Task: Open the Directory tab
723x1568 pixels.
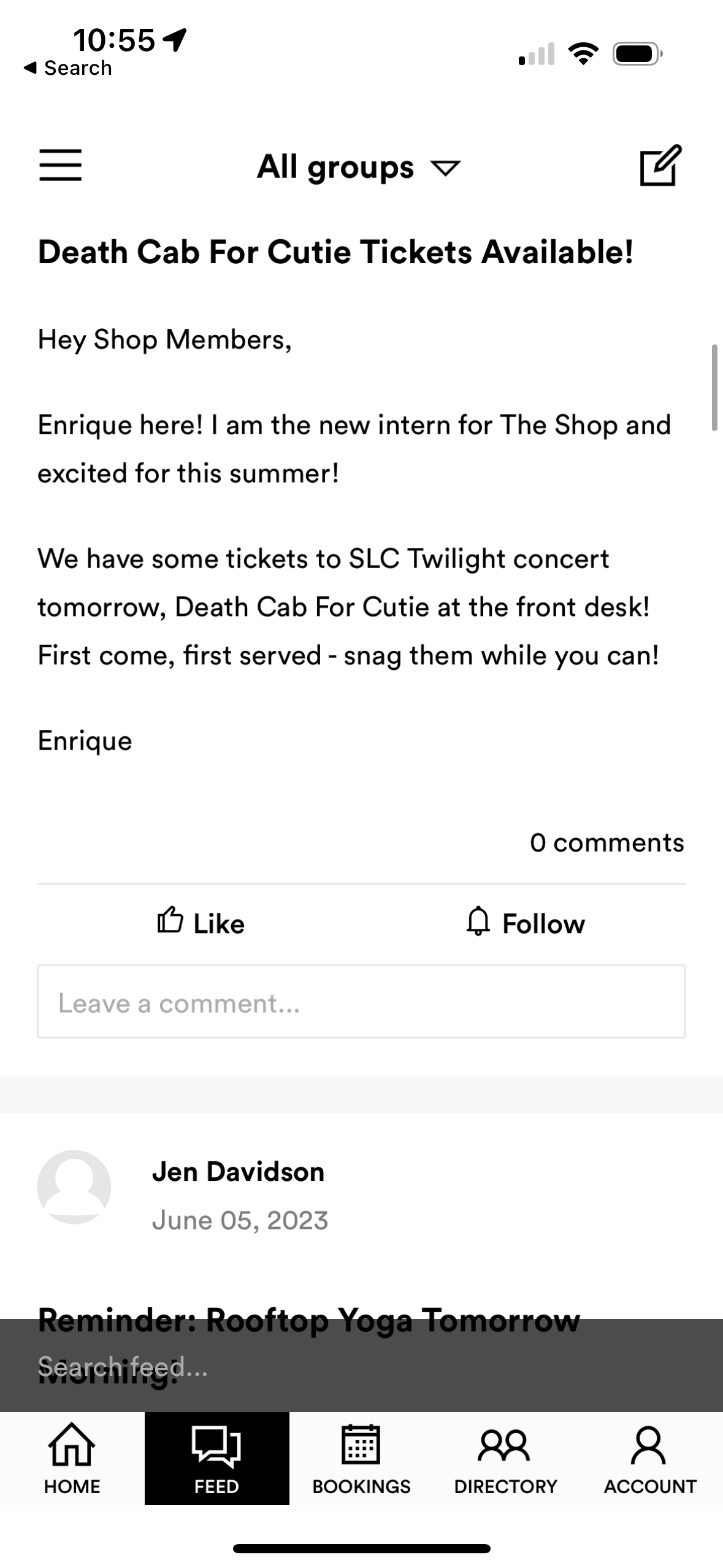Action: click(x=505, y=1458)
